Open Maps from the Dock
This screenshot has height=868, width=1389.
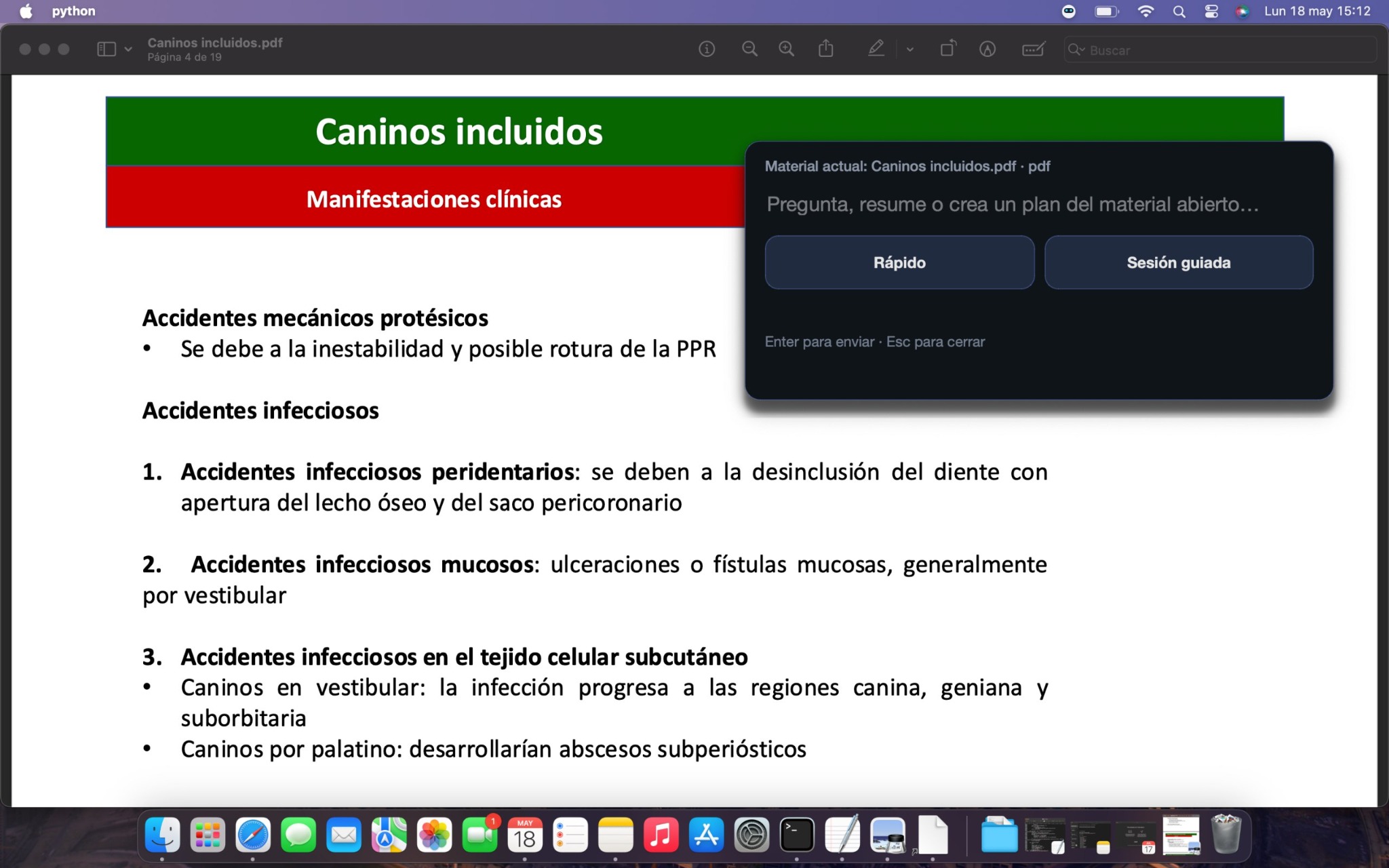click(389, 834)
